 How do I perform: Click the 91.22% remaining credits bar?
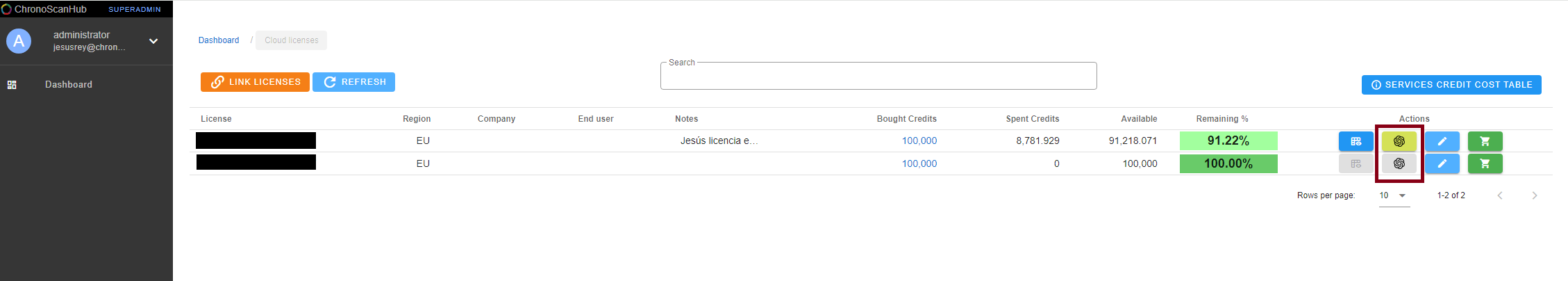[1228, 141]
